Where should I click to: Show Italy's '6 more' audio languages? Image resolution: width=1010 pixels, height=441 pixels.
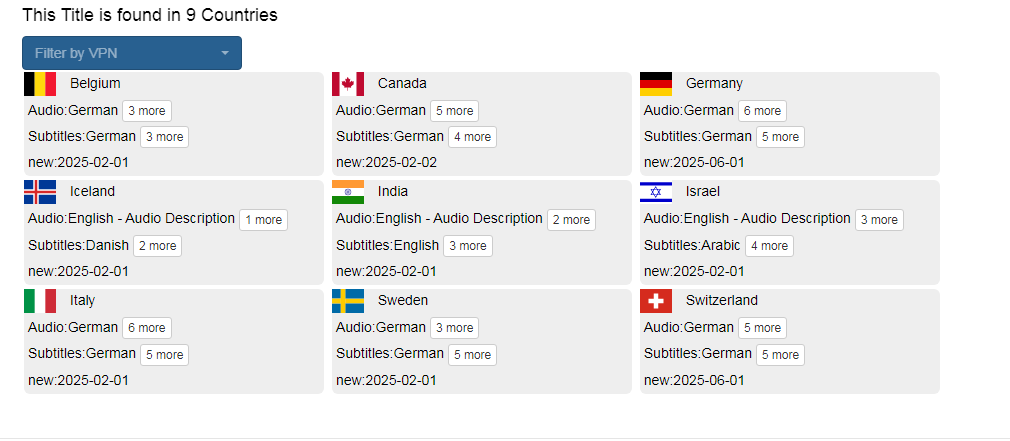click(x=147, y=328)
